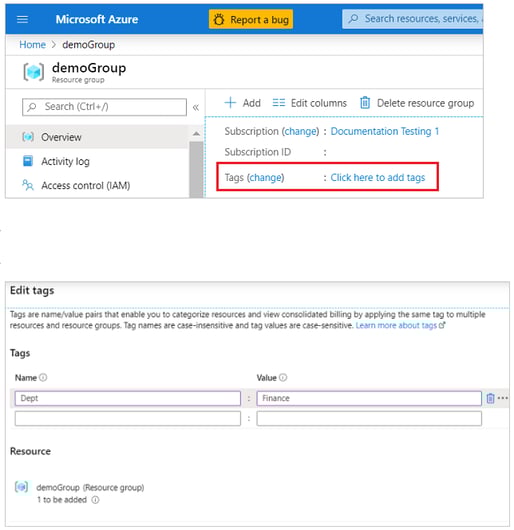Image resolution: width=514 pixels, height=530 pixels.
Task: Click the Subscription ID label
Action: 258,152
